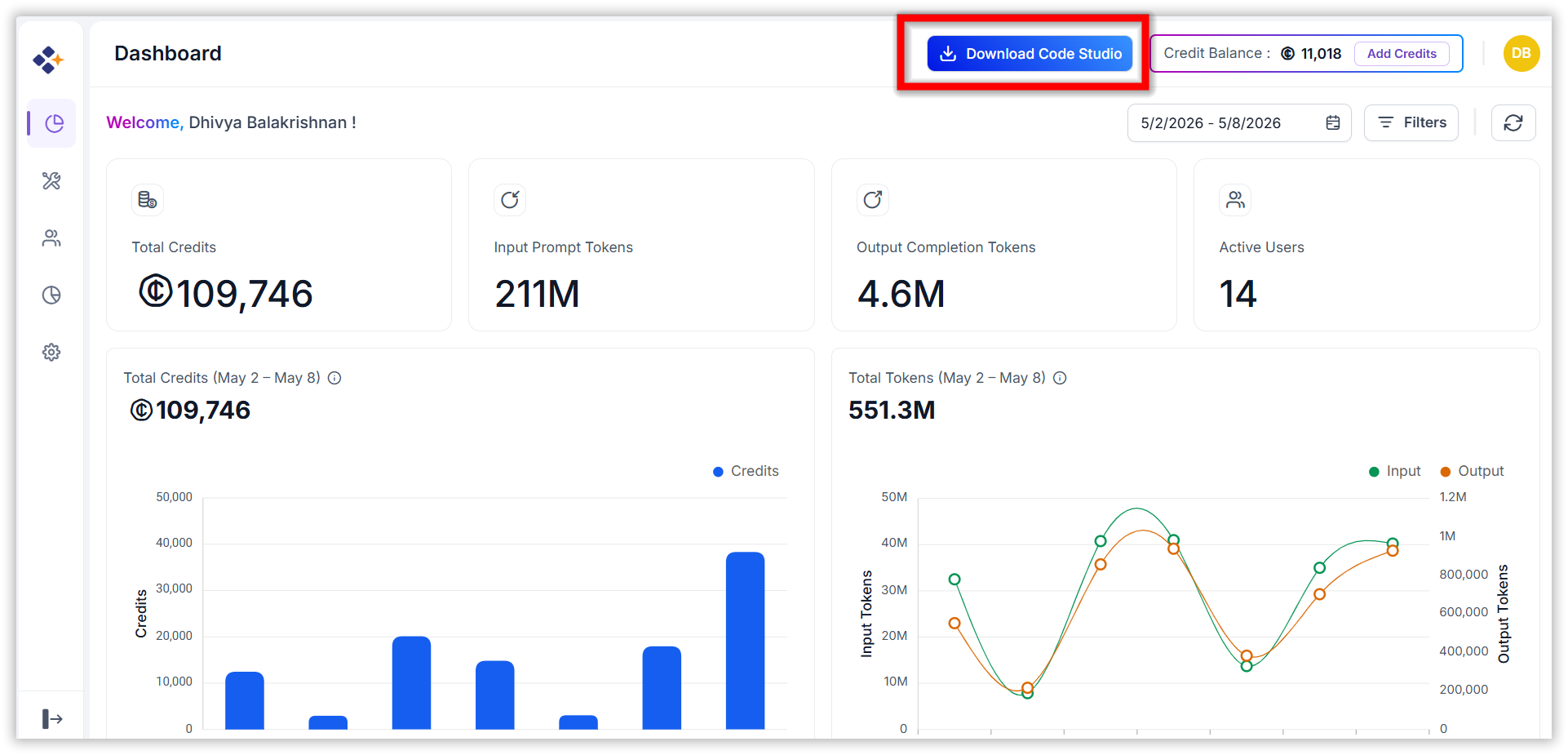Click the Active Users count of 14
This screenshot has width=1568, height=755.
point(1238,293)
